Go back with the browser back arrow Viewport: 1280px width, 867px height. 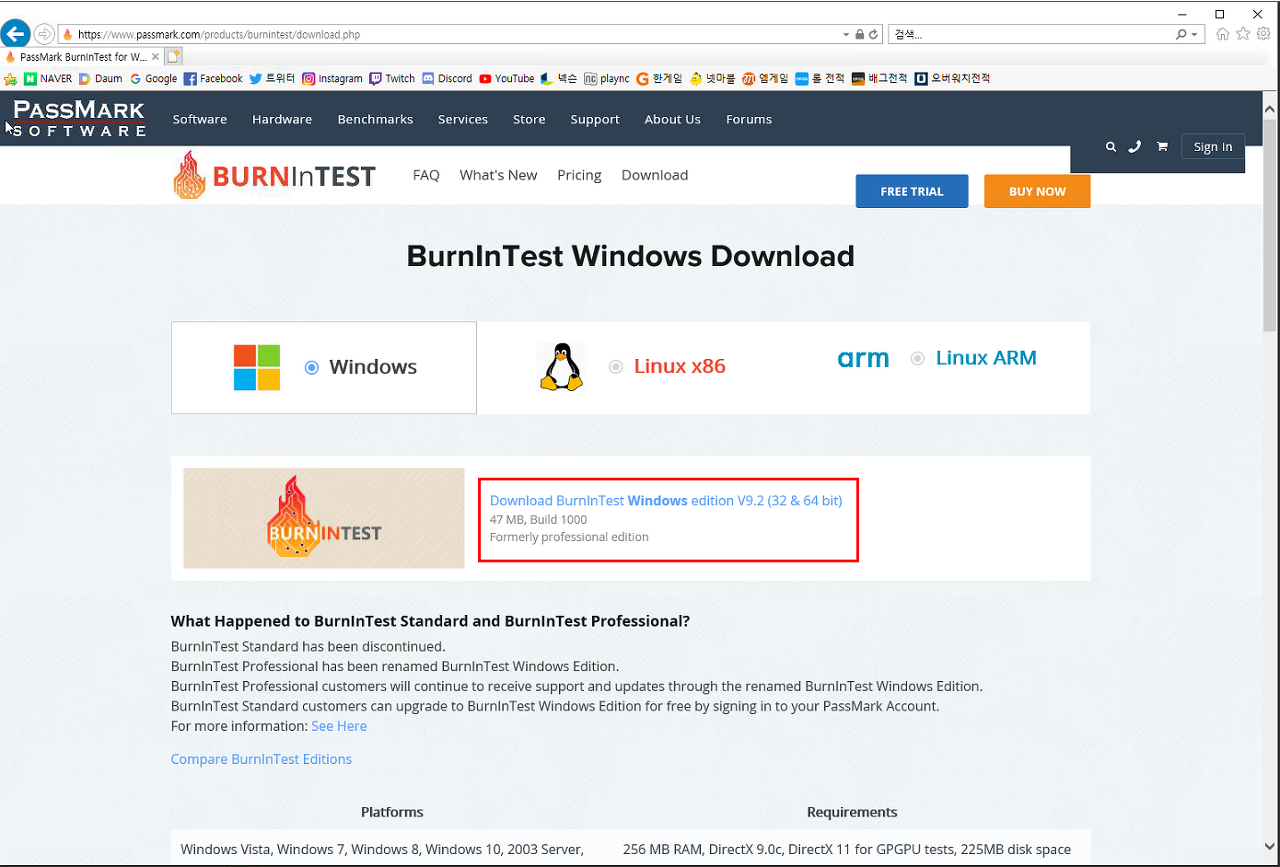pos(15,34)
